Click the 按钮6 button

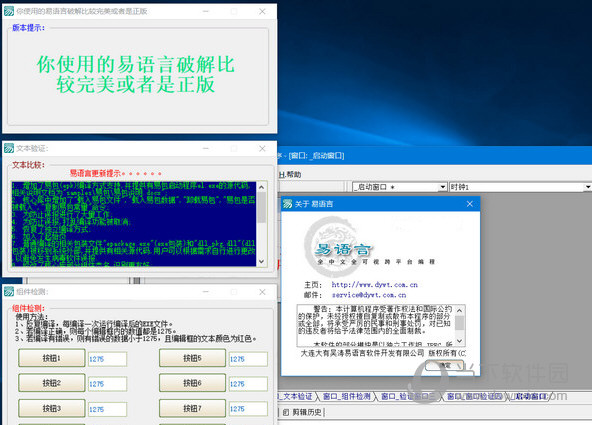click(193, 383)
